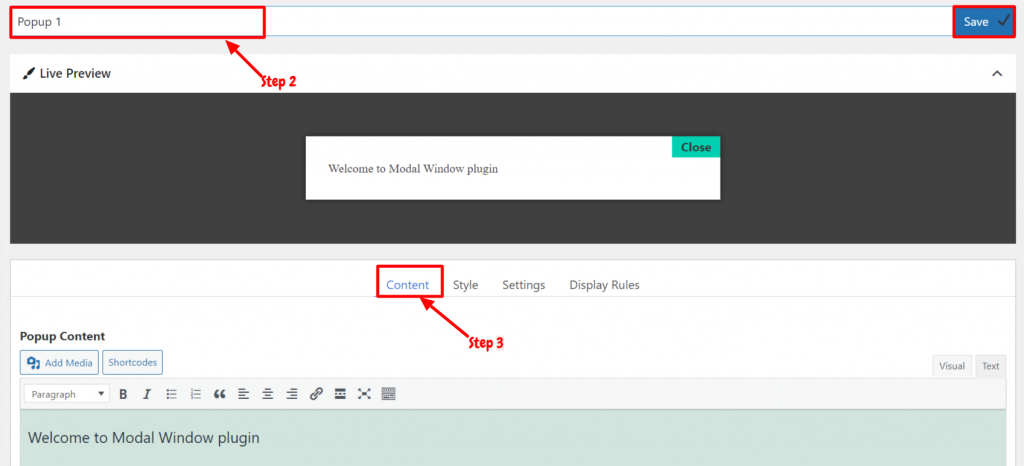Switch editor to Text mode
Screen dimensions: 1024x466
991,366
